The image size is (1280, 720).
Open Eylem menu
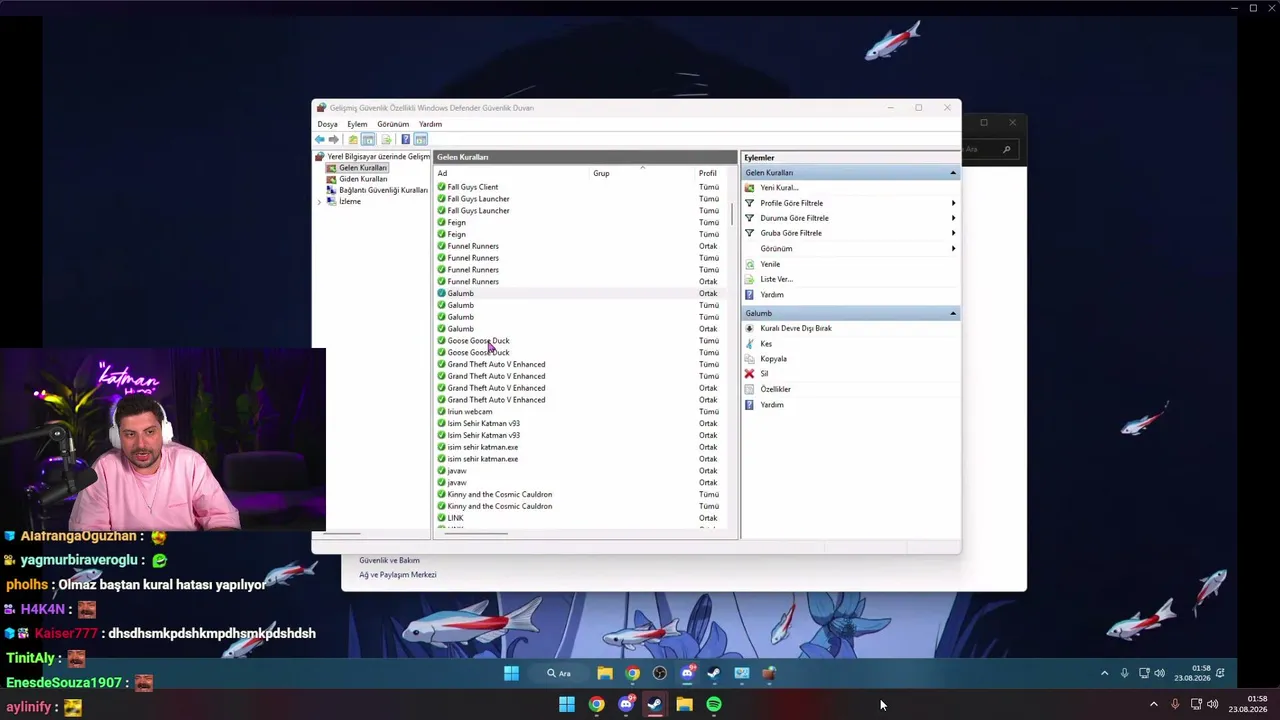[357, 124]
